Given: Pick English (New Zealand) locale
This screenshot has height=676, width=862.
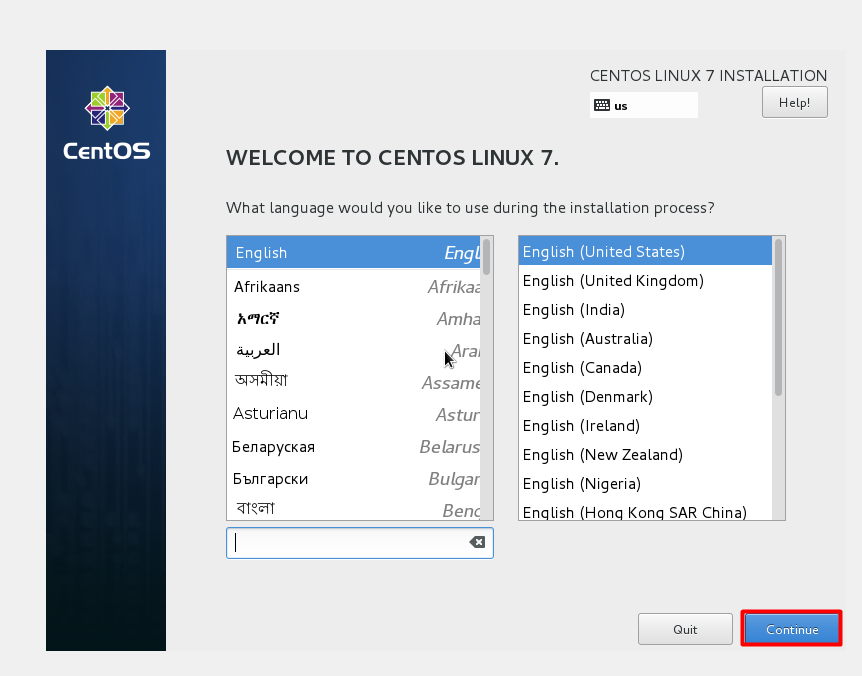Looking at the screenshot, I should [x=602, y=455].
